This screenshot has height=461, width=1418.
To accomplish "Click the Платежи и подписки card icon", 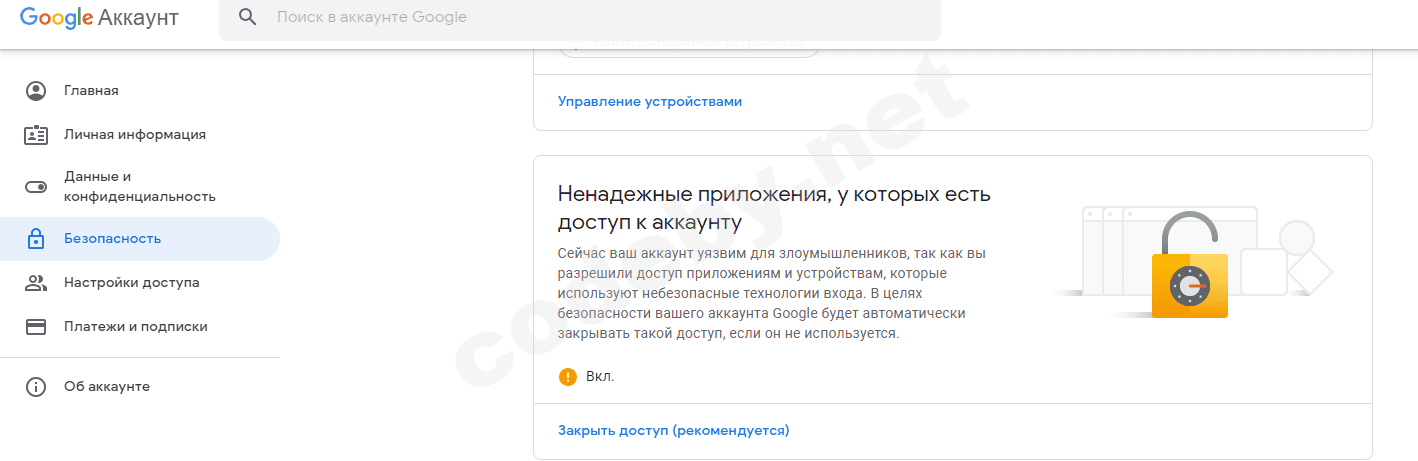I will pos(36,327).
